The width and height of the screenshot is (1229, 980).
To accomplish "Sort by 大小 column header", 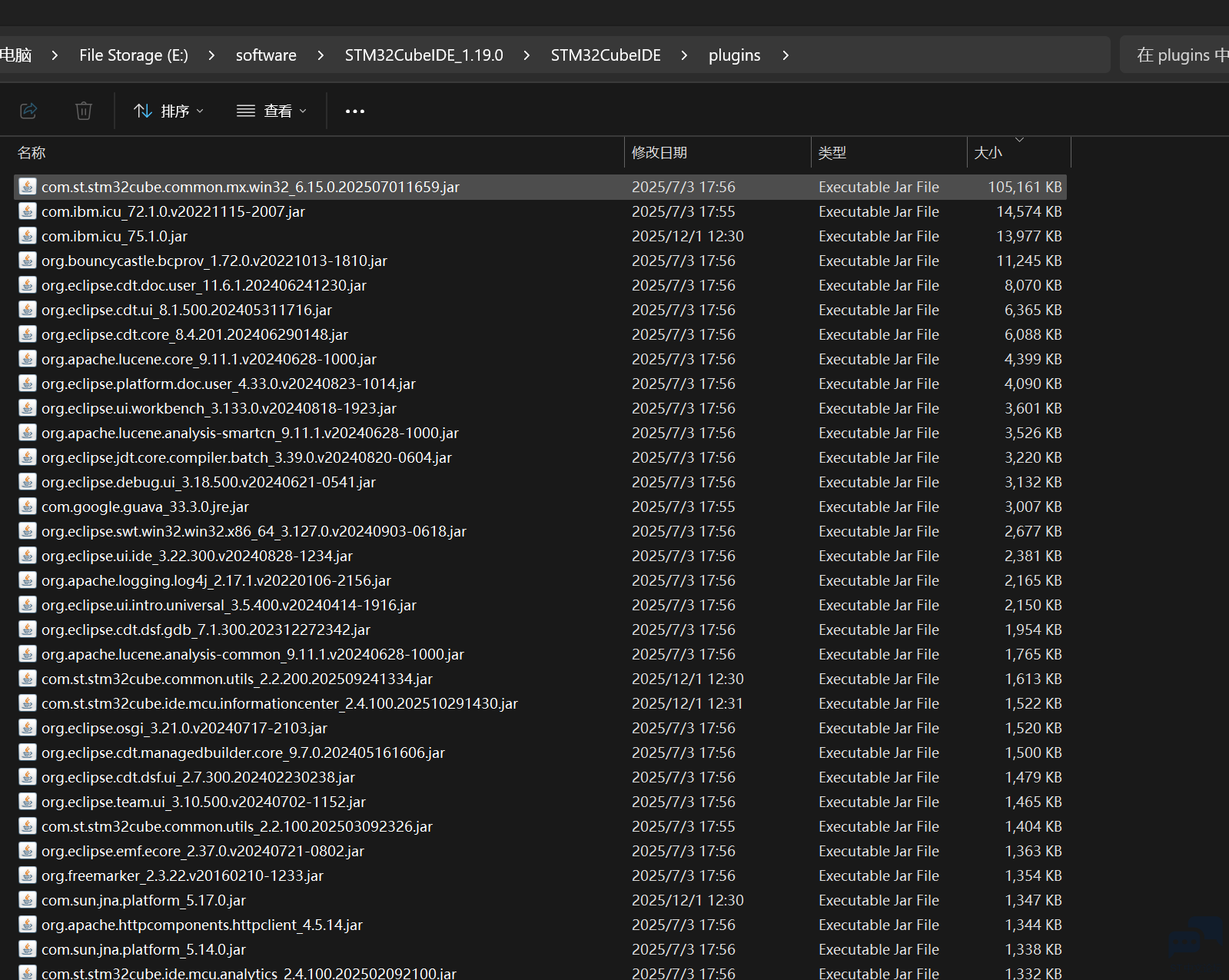I will pos(988,153).
